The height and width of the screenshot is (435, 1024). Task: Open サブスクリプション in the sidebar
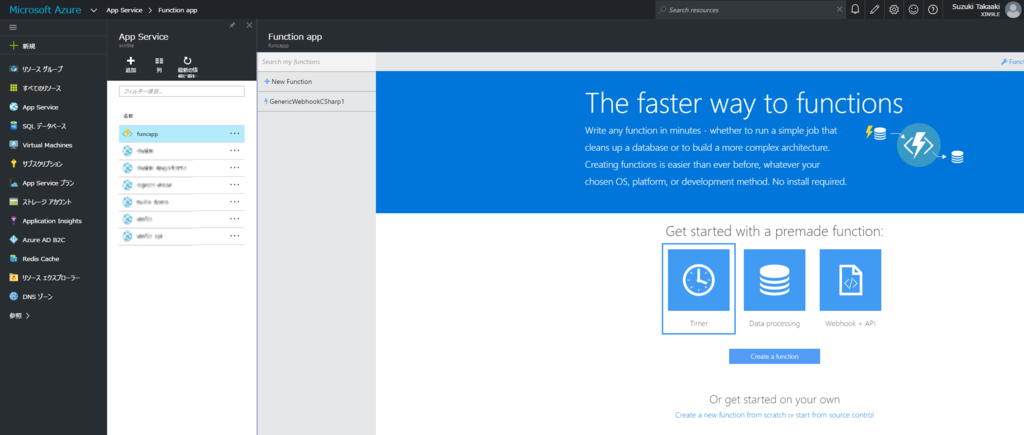36,164
